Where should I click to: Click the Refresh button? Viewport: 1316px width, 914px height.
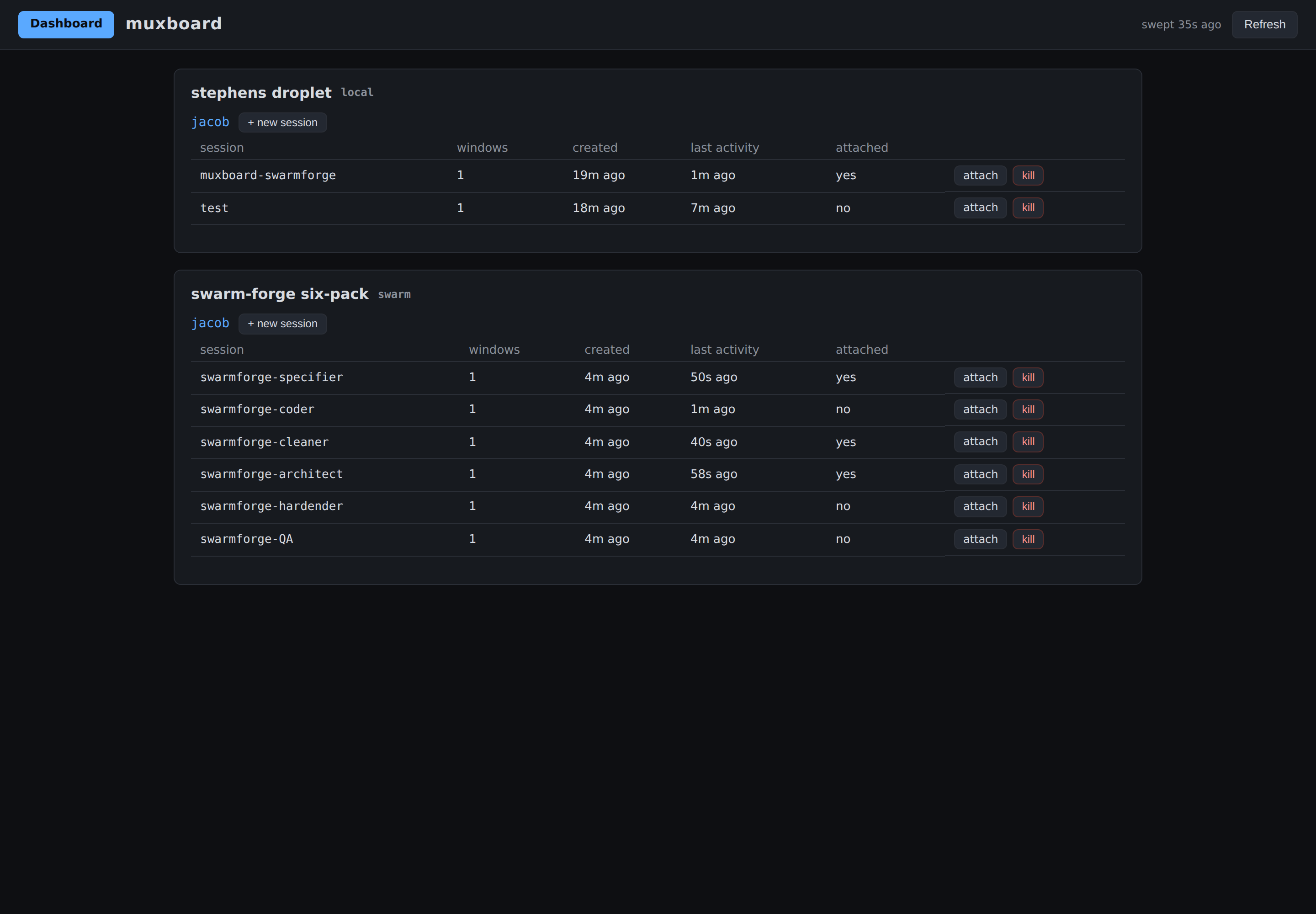pos(1264,25)
